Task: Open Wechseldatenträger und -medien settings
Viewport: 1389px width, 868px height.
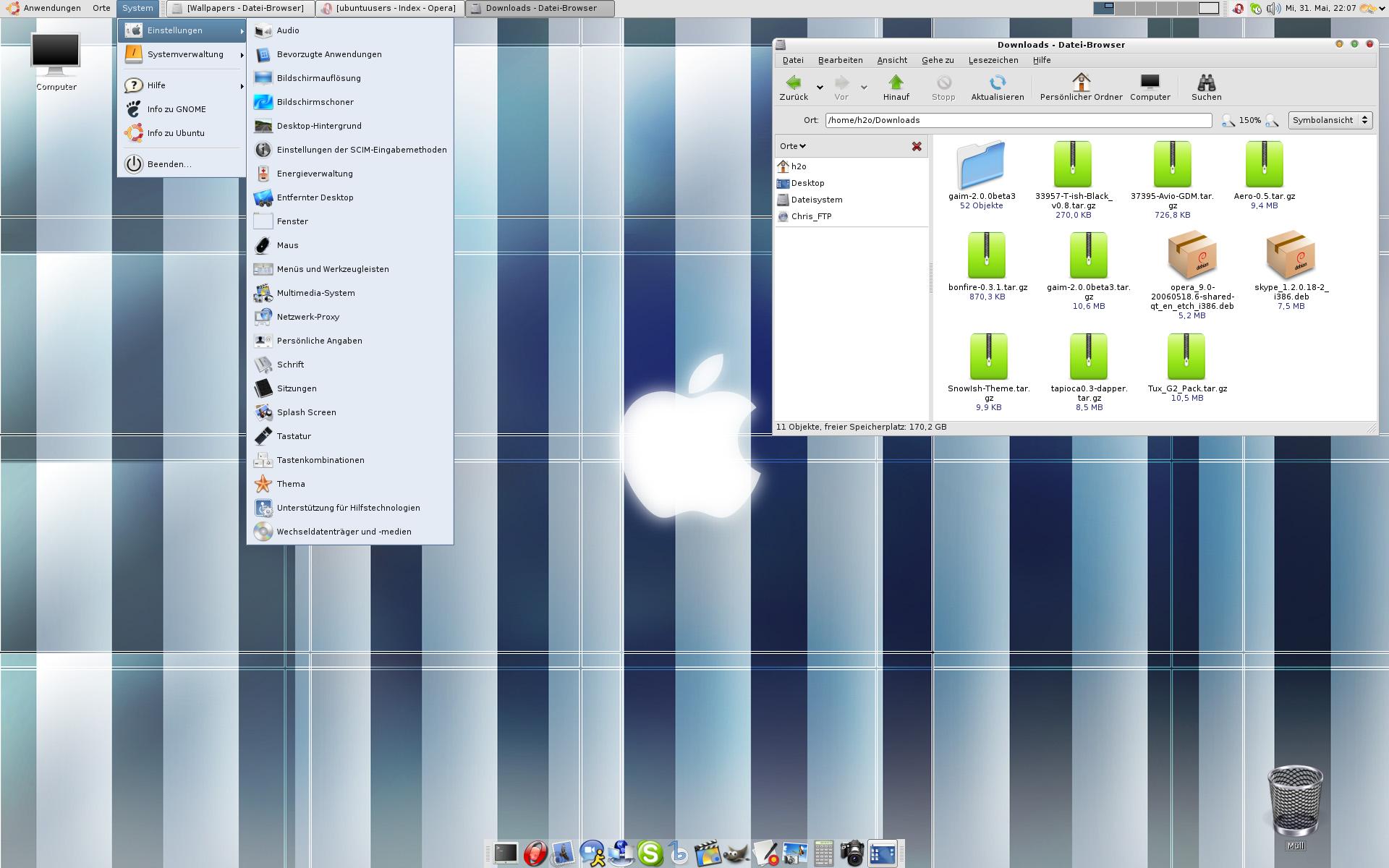Action: click(350, 532)
